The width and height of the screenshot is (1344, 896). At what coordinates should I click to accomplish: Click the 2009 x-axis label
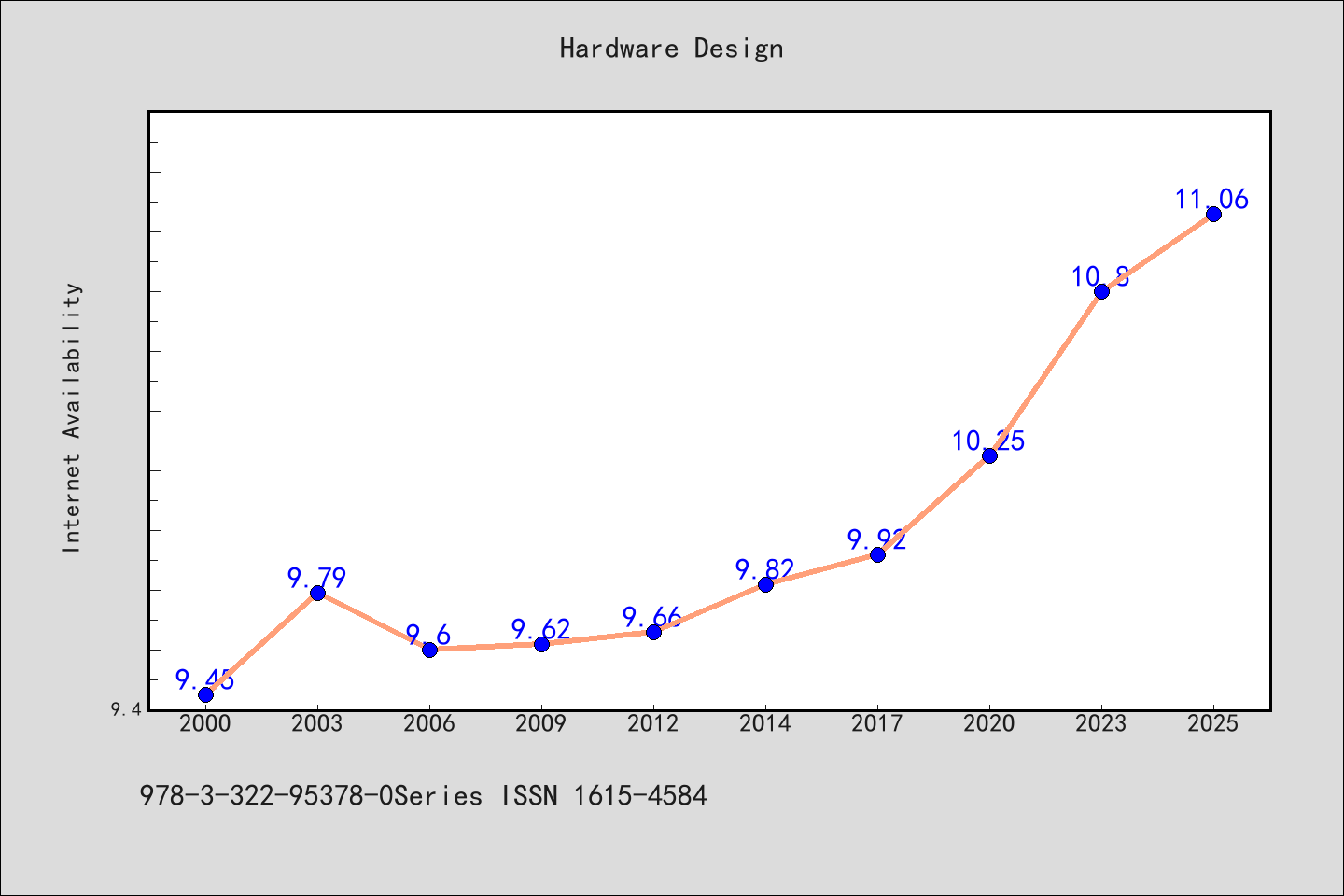541,723
